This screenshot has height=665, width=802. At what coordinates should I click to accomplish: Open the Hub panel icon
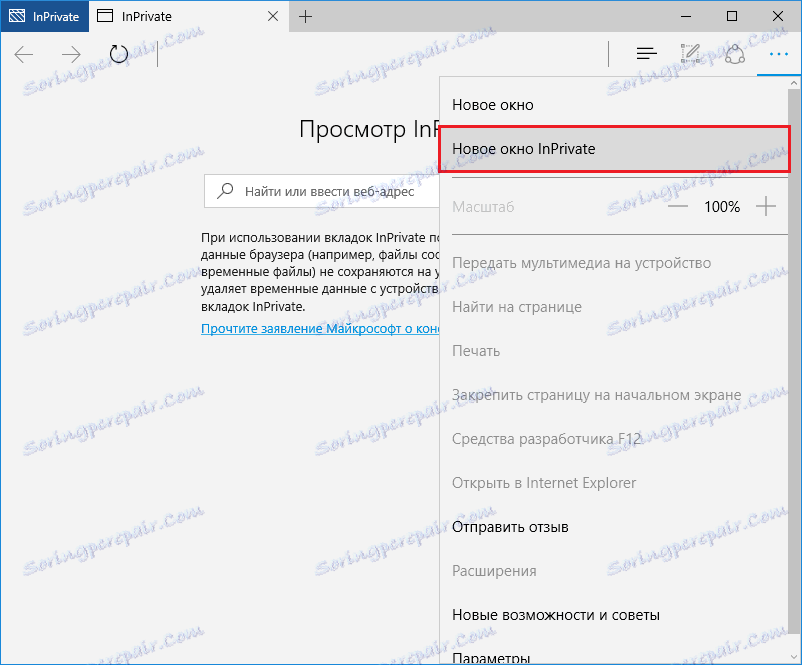(646, 54)
